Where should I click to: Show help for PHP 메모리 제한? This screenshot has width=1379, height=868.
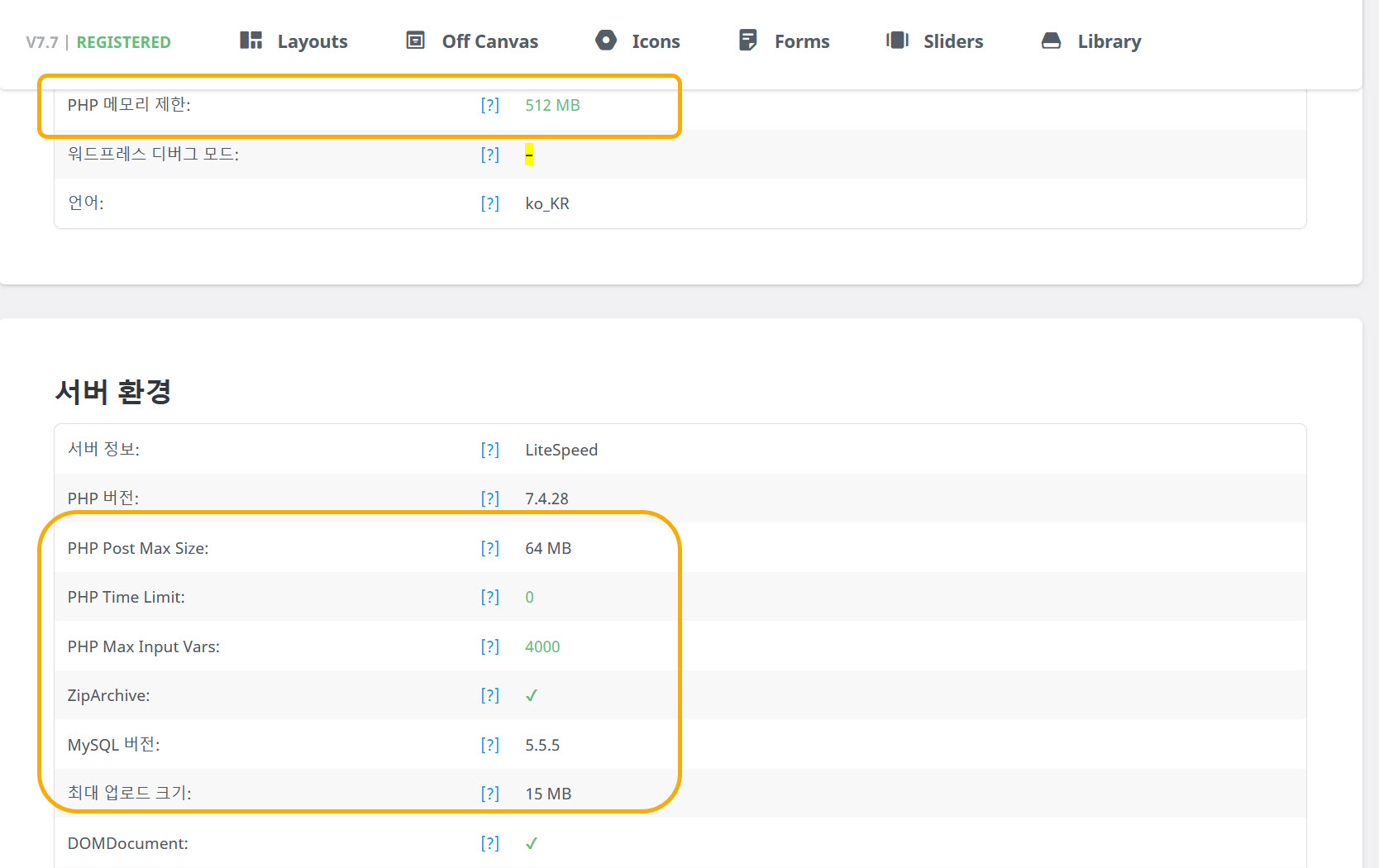point(490,105)
